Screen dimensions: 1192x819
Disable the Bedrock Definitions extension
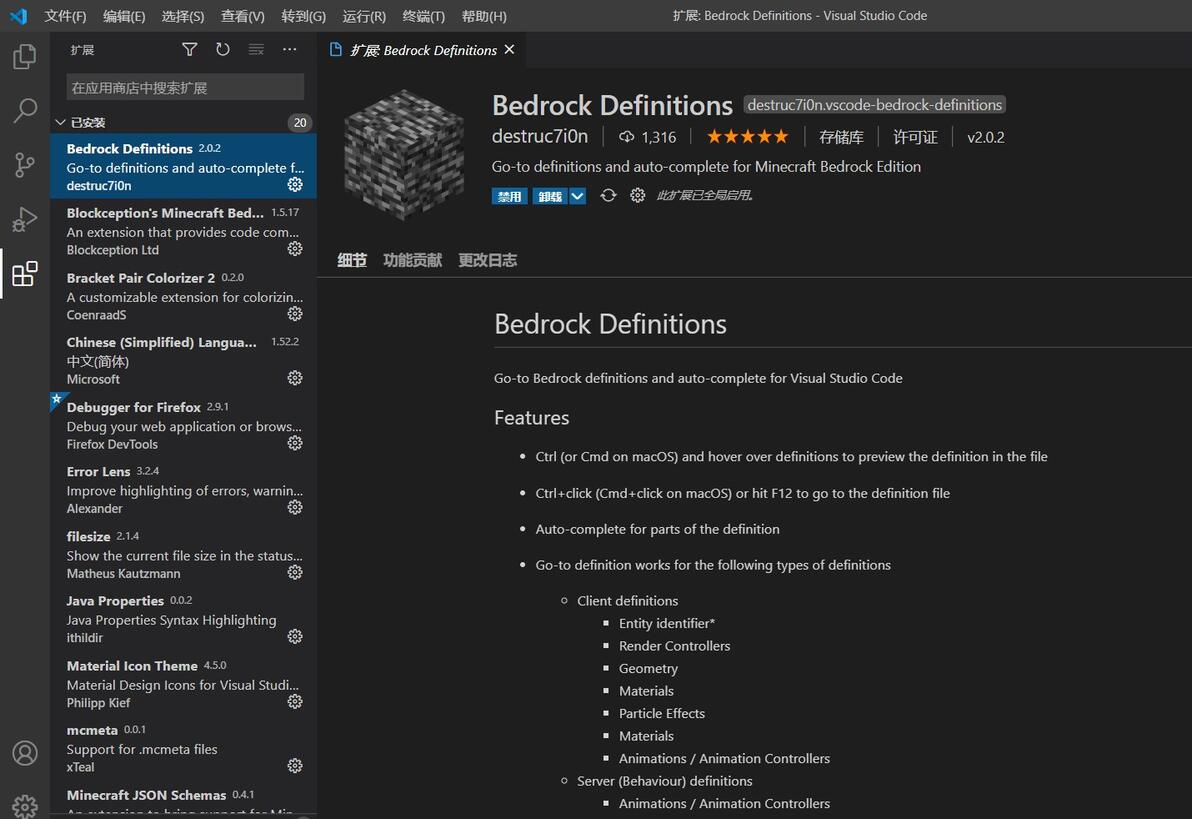(509, 196)
